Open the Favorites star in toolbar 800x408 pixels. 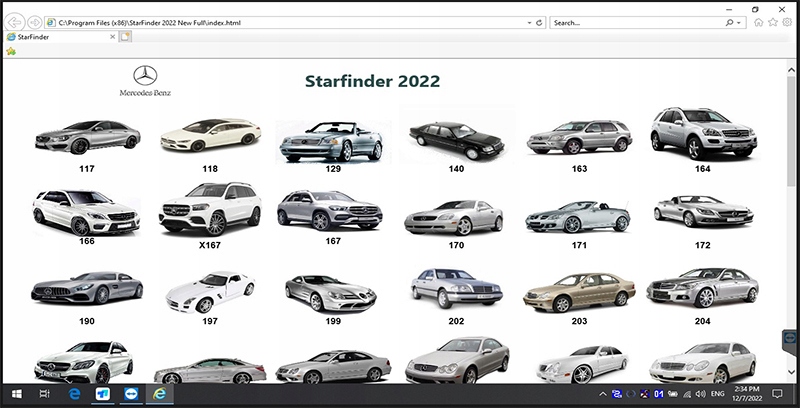pos(773,22)
